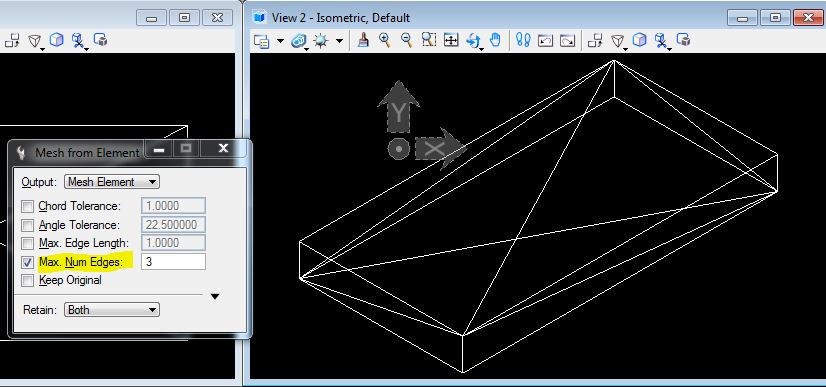Select the Walk footprints tool
This screenshot has height=387, width=826.
(523, 40)
